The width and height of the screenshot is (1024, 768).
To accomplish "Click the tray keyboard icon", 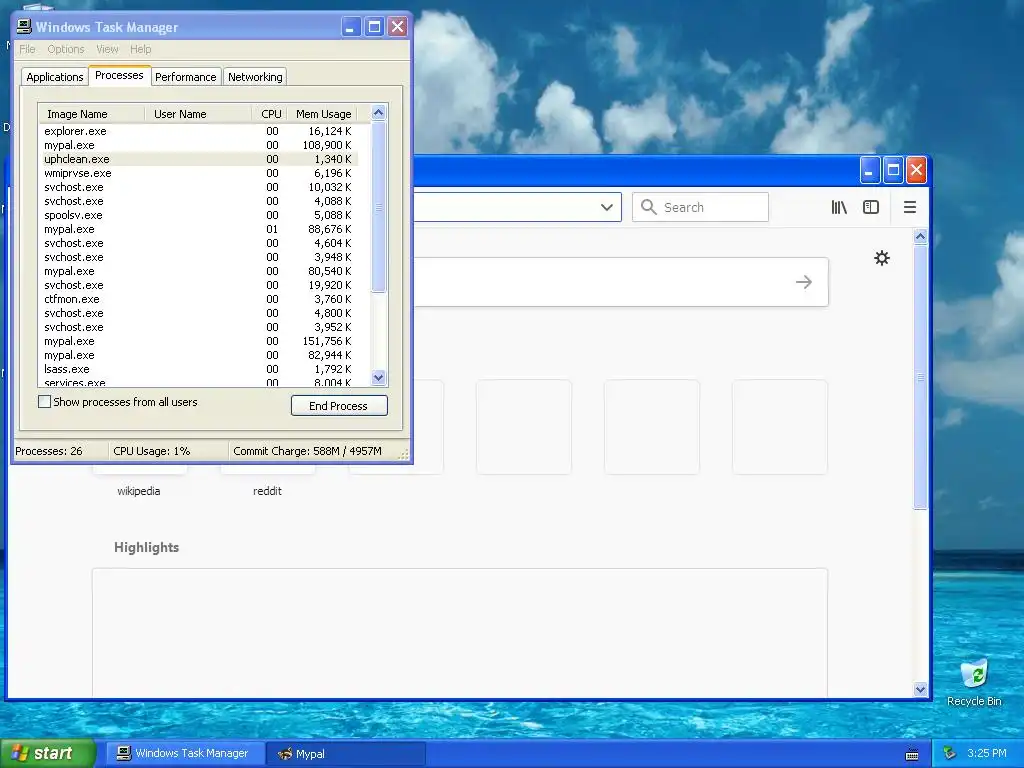I will coord(912,754).
